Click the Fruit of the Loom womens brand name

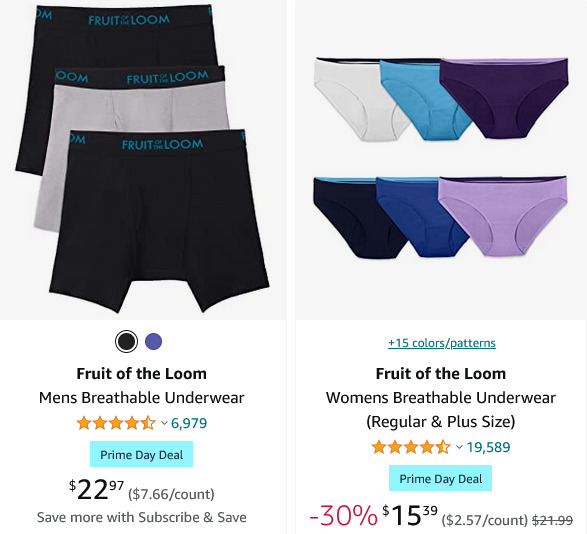pyautogui.click(x=441, y=374)
